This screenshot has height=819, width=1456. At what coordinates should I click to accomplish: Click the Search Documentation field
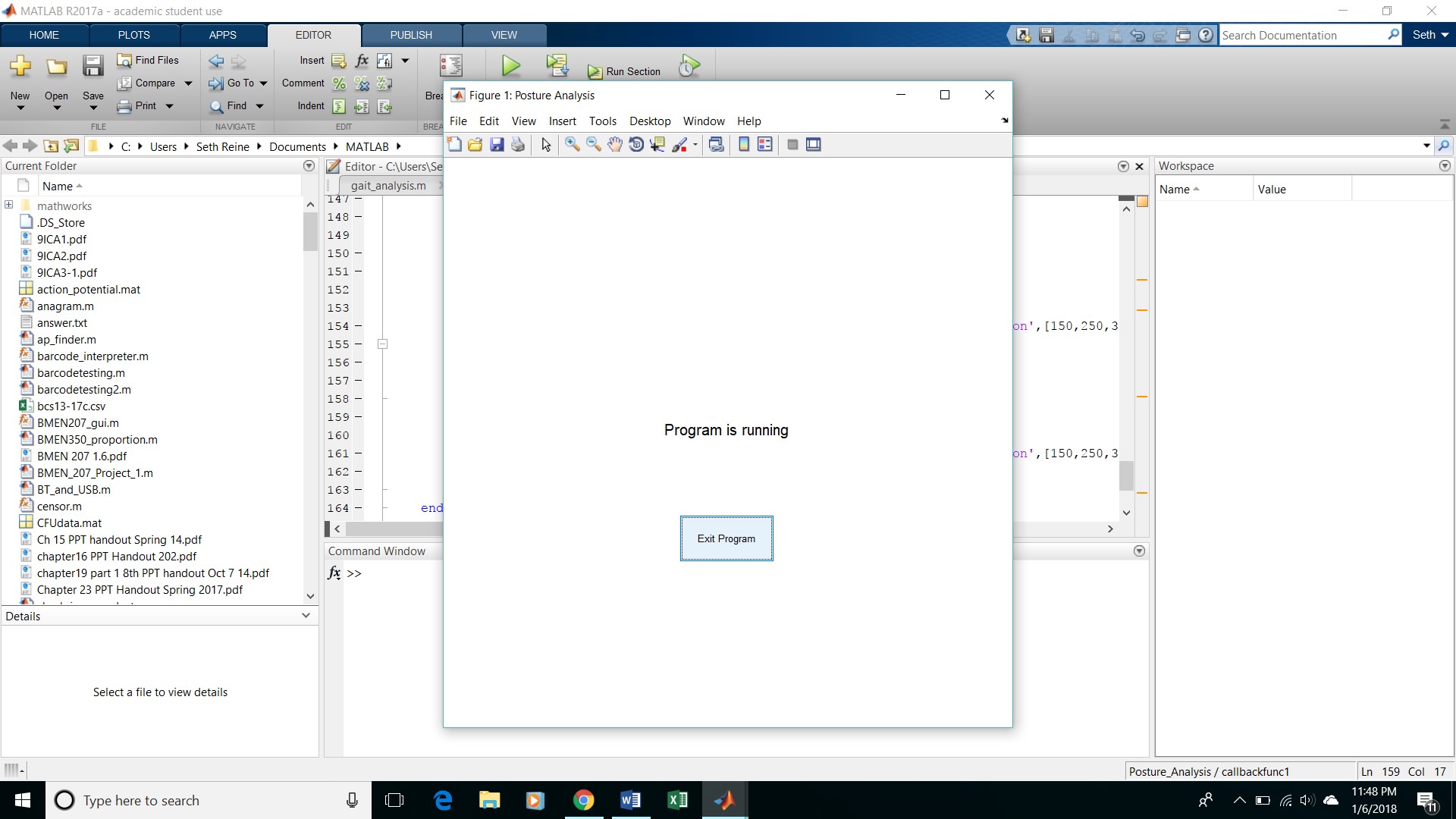(x=1301, y=35)
